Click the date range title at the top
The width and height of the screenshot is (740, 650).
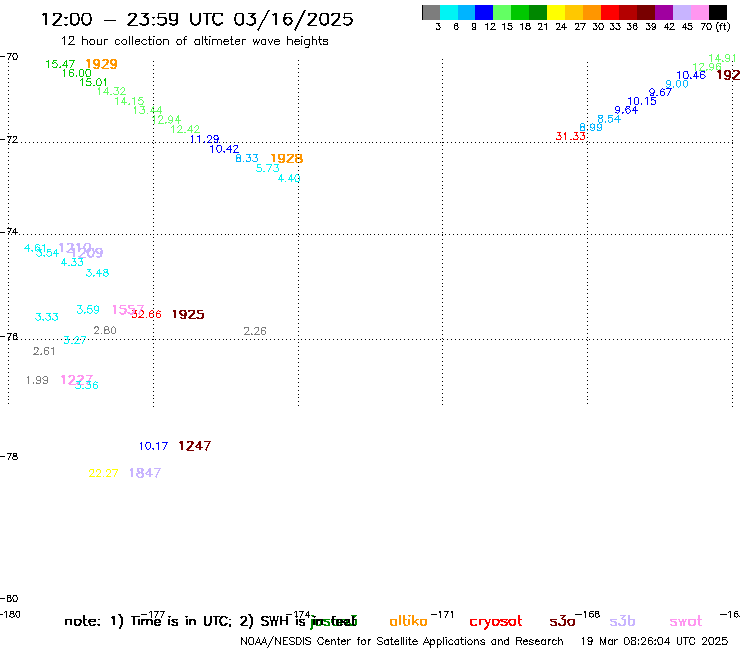197,19
